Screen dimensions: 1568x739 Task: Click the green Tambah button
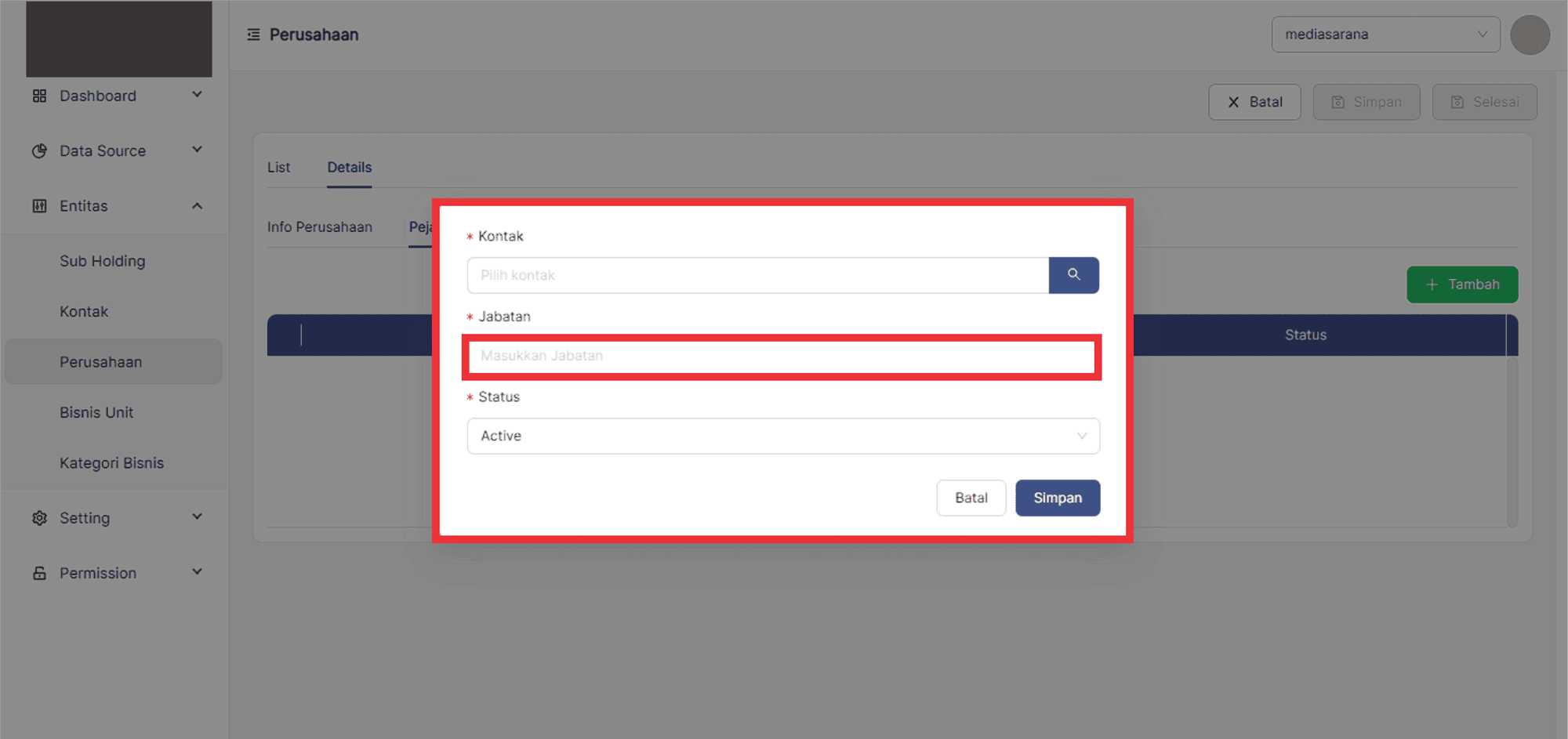click(1462, 284)
